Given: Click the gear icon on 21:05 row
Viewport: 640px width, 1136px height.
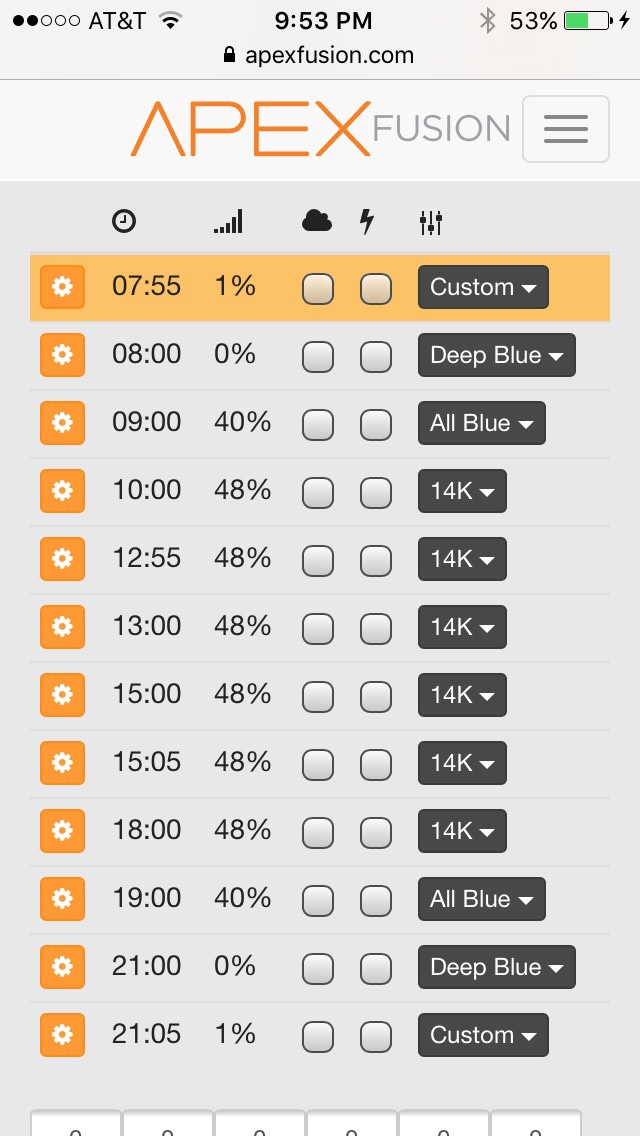Looking at the screenshot, I should coord(62,1035).
